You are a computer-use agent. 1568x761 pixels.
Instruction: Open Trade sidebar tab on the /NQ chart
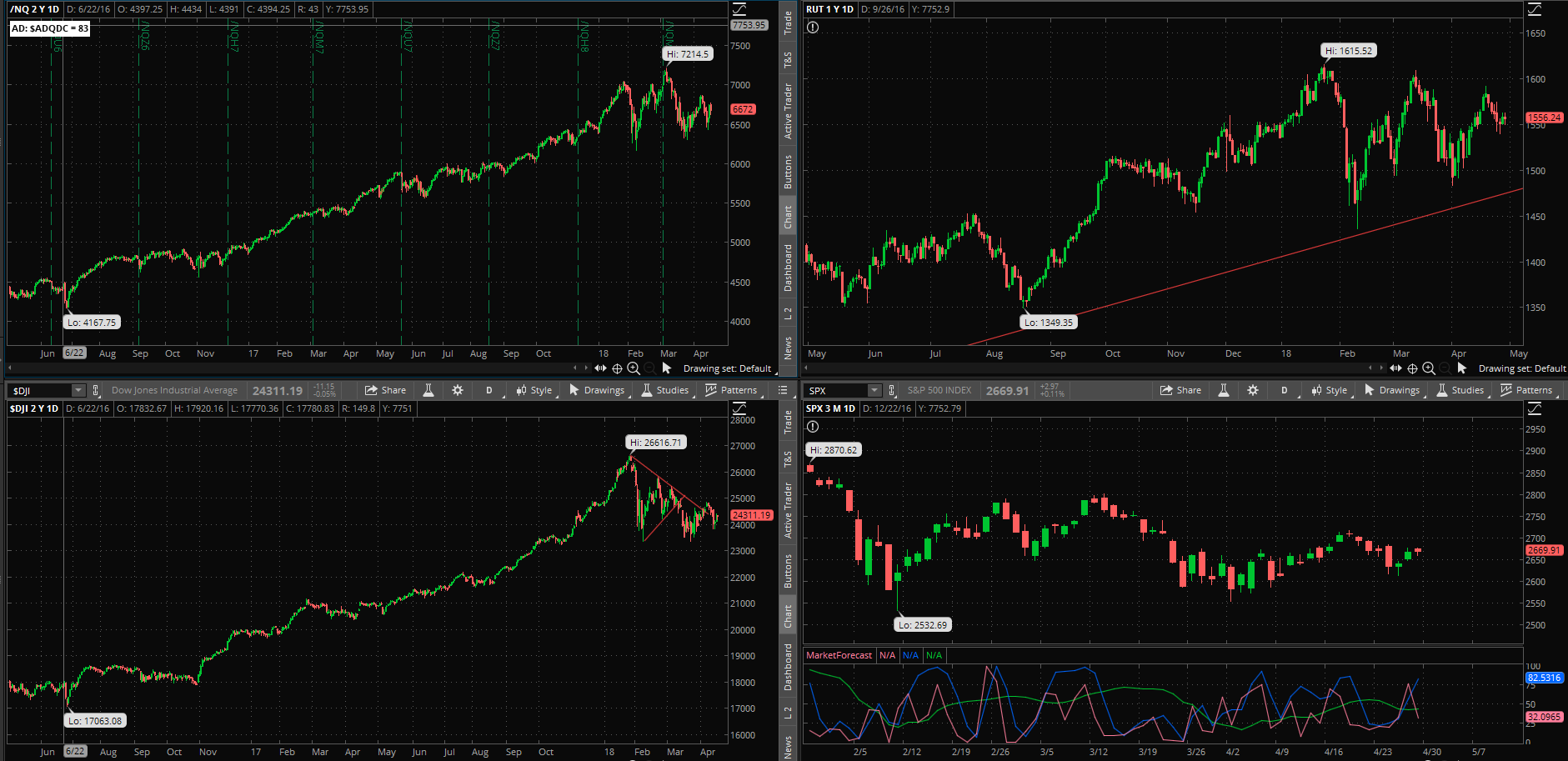[x=788, y=23]
